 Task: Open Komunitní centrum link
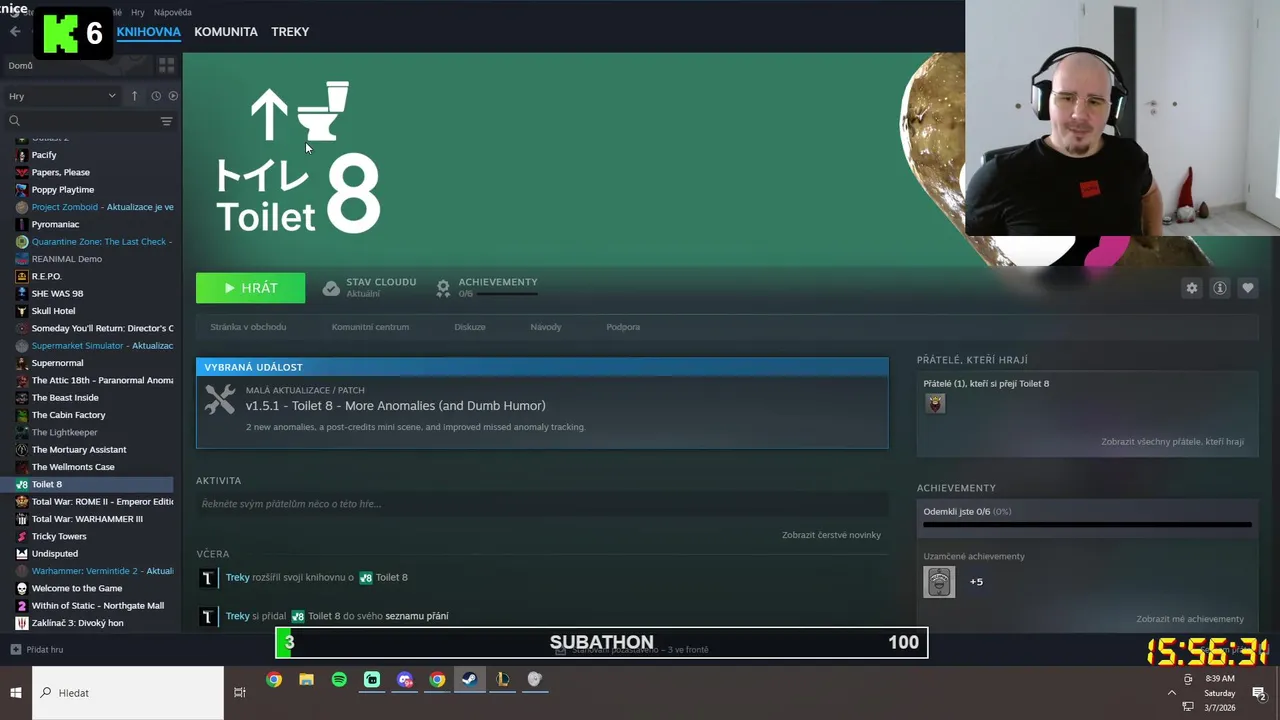click(x=370, y=327)
